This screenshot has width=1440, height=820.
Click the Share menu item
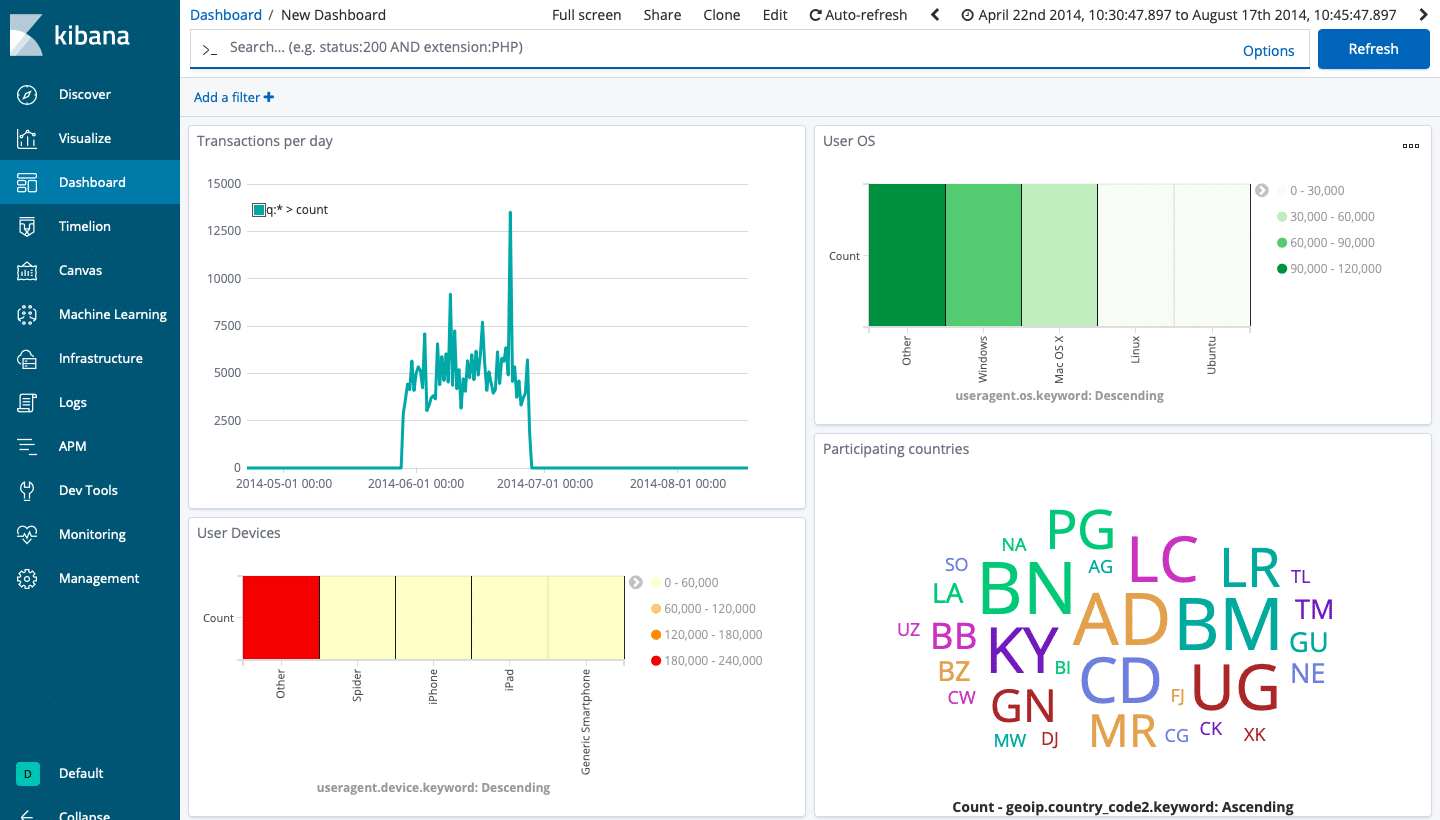point(662,15)
